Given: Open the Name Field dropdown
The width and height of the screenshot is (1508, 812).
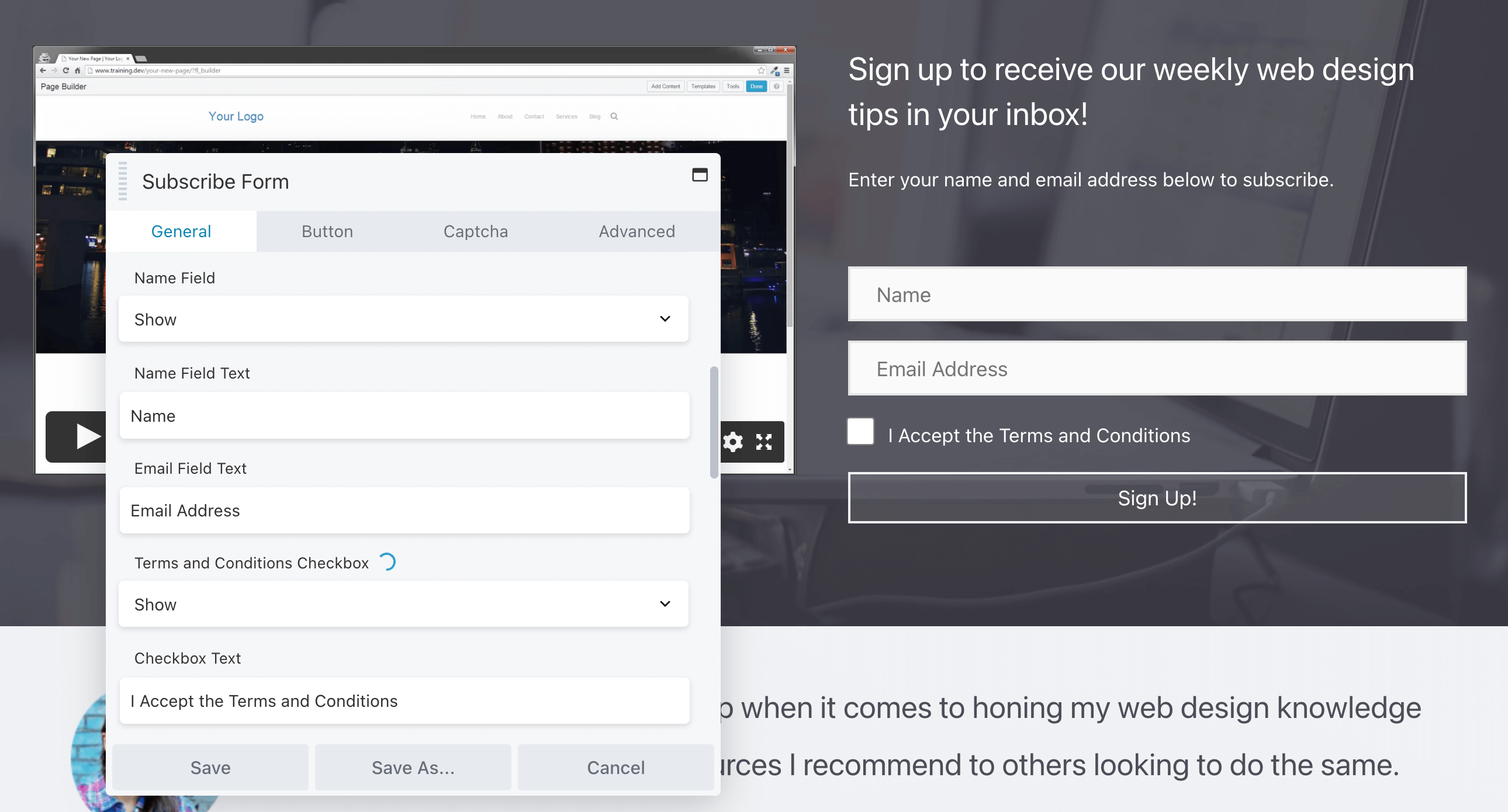Looking at the screenshot, I should tap(403, 319).
